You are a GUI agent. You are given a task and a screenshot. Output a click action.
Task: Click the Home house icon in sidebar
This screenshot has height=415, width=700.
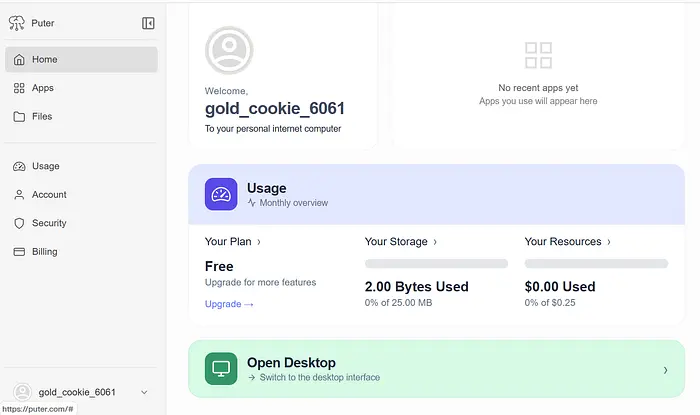tap(19, 59)
